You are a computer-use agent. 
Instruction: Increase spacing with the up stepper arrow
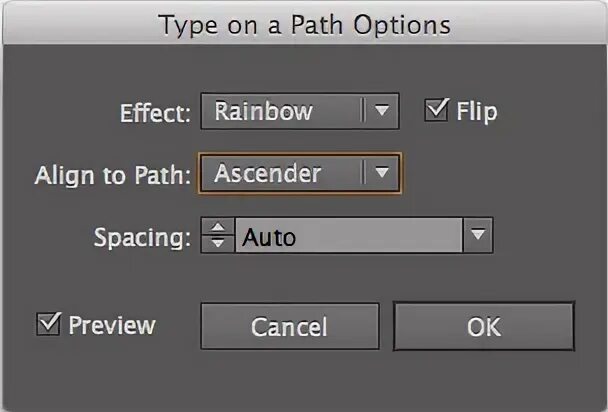click(217, 229)
